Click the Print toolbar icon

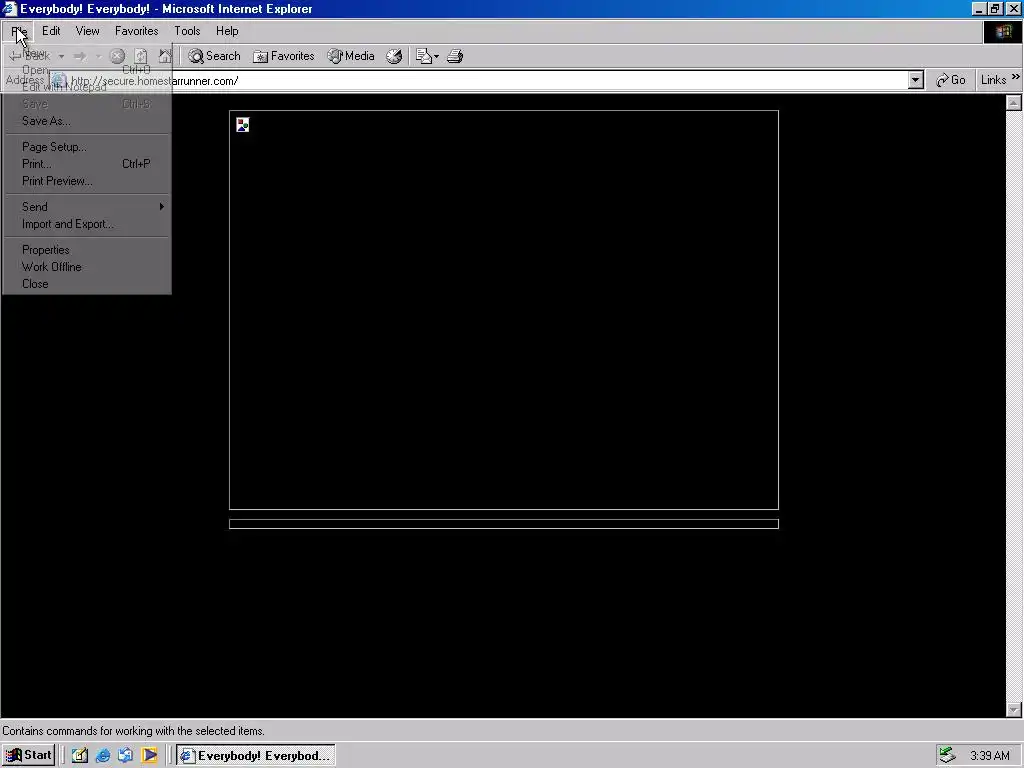(455, 56)
